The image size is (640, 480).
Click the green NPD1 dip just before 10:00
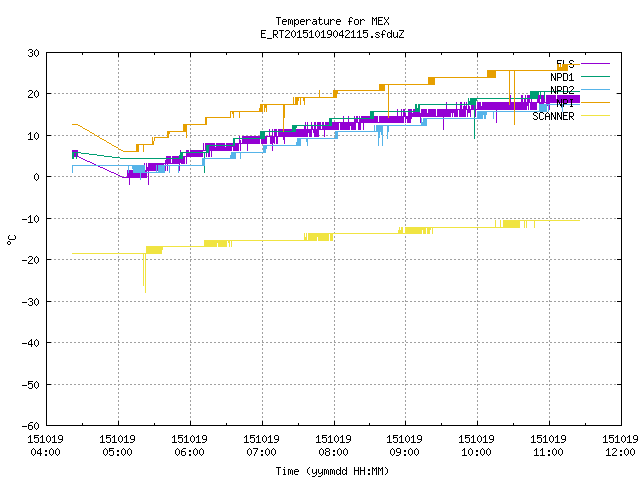click(474, 122)
